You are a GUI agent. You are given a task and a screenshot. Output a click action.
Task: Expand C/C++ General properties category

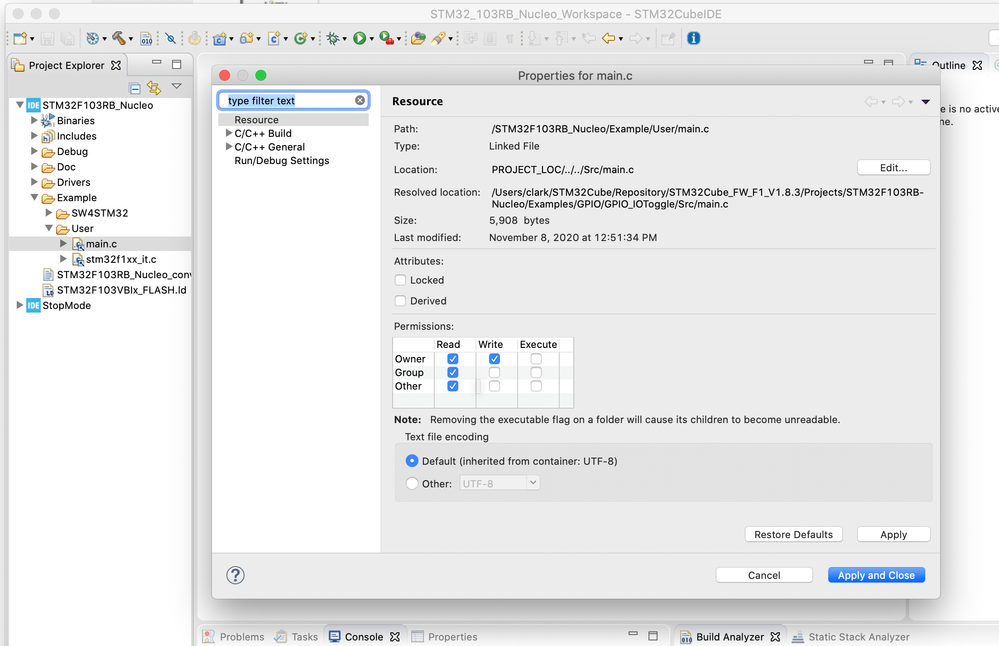coord(229,147)
